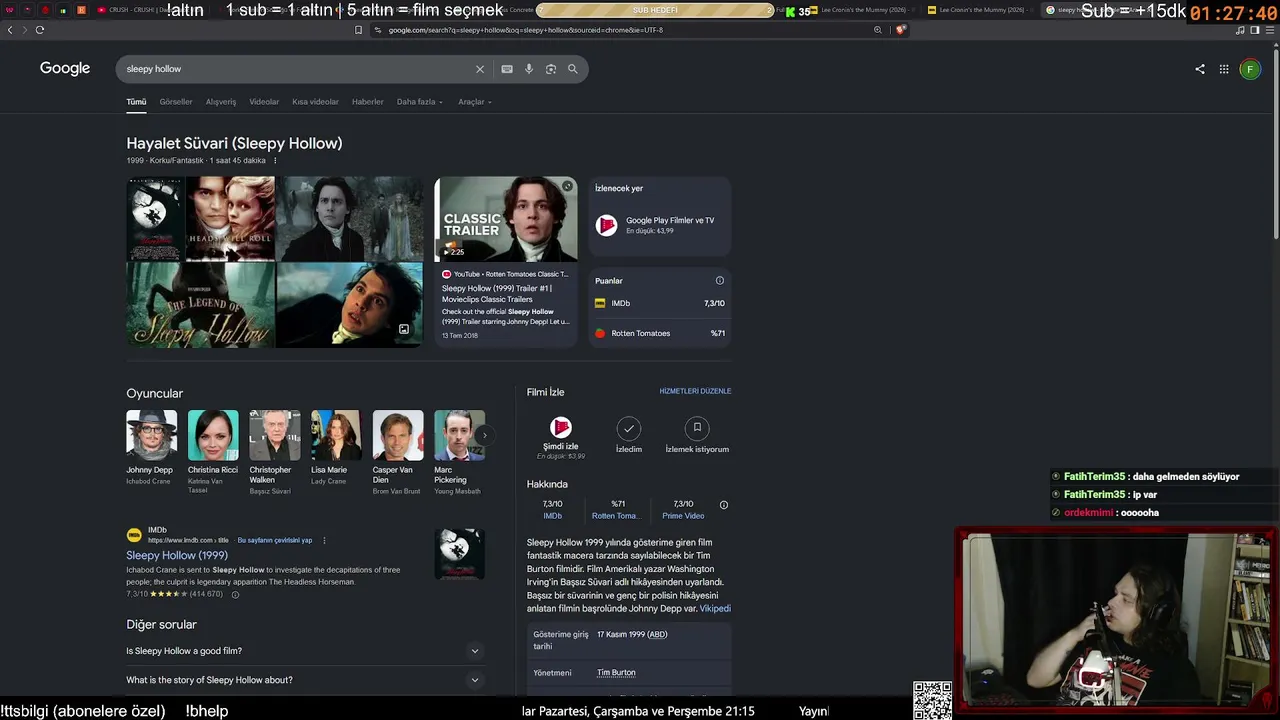Open the IMDb result poster thumbnail
The image size is (1280, 720).
pyautogui.click(x=460, y=554)
